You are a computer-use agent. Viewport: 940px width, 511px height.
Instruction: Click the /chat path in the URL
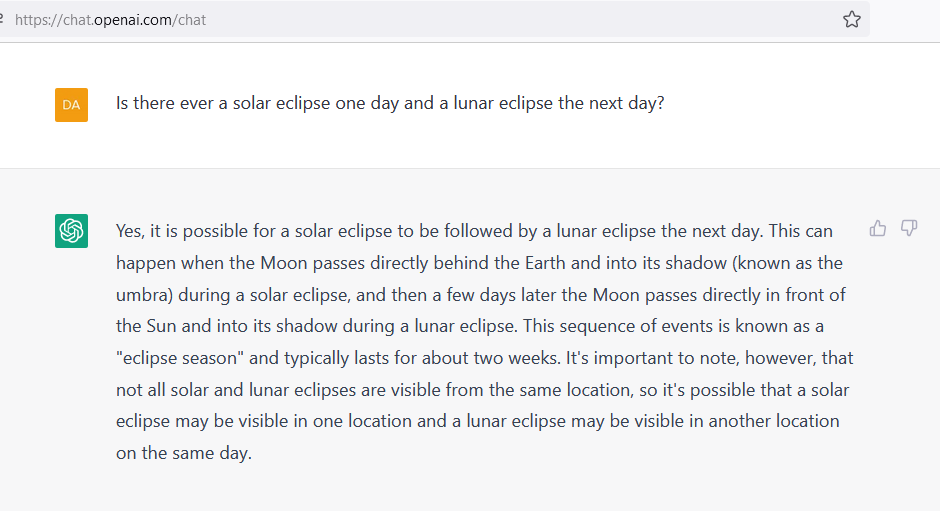click(x=190, y=20)
